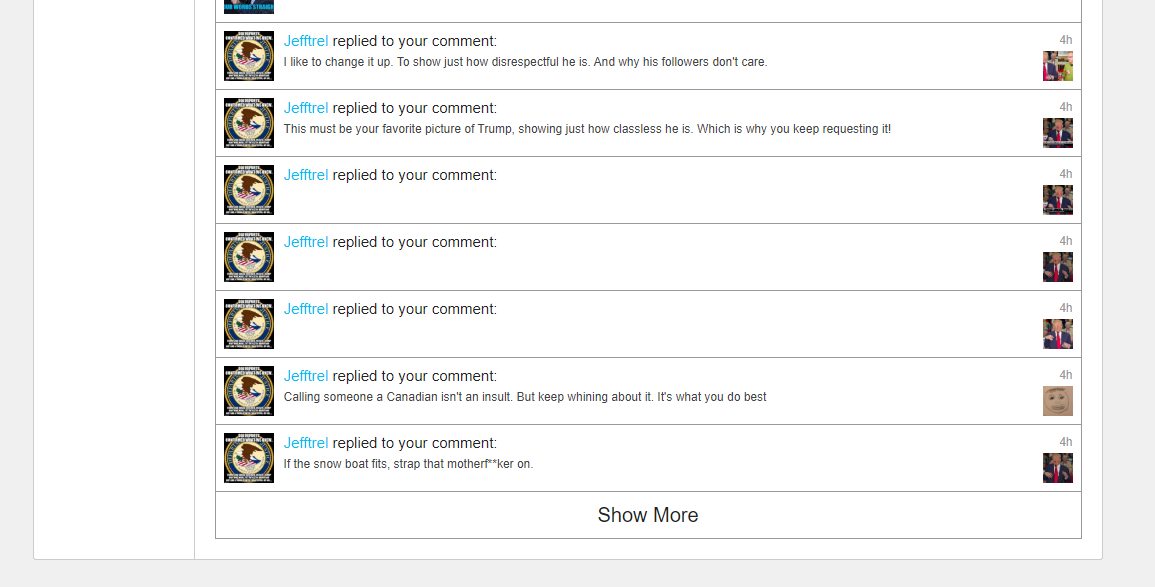Open first empty Jefftrel reply notification
Image resolution: width=1155 pixels, height=587 pixels.
point(648,190)
